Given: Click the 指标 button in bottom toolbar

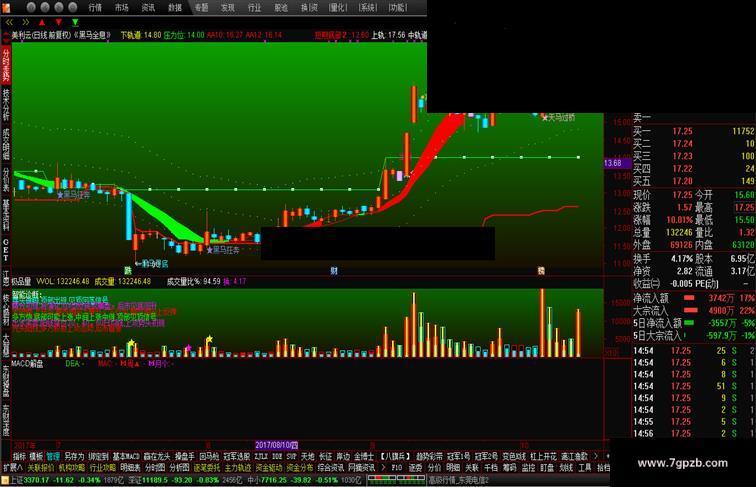Looking at the screenshot, I should coord(19,456).
